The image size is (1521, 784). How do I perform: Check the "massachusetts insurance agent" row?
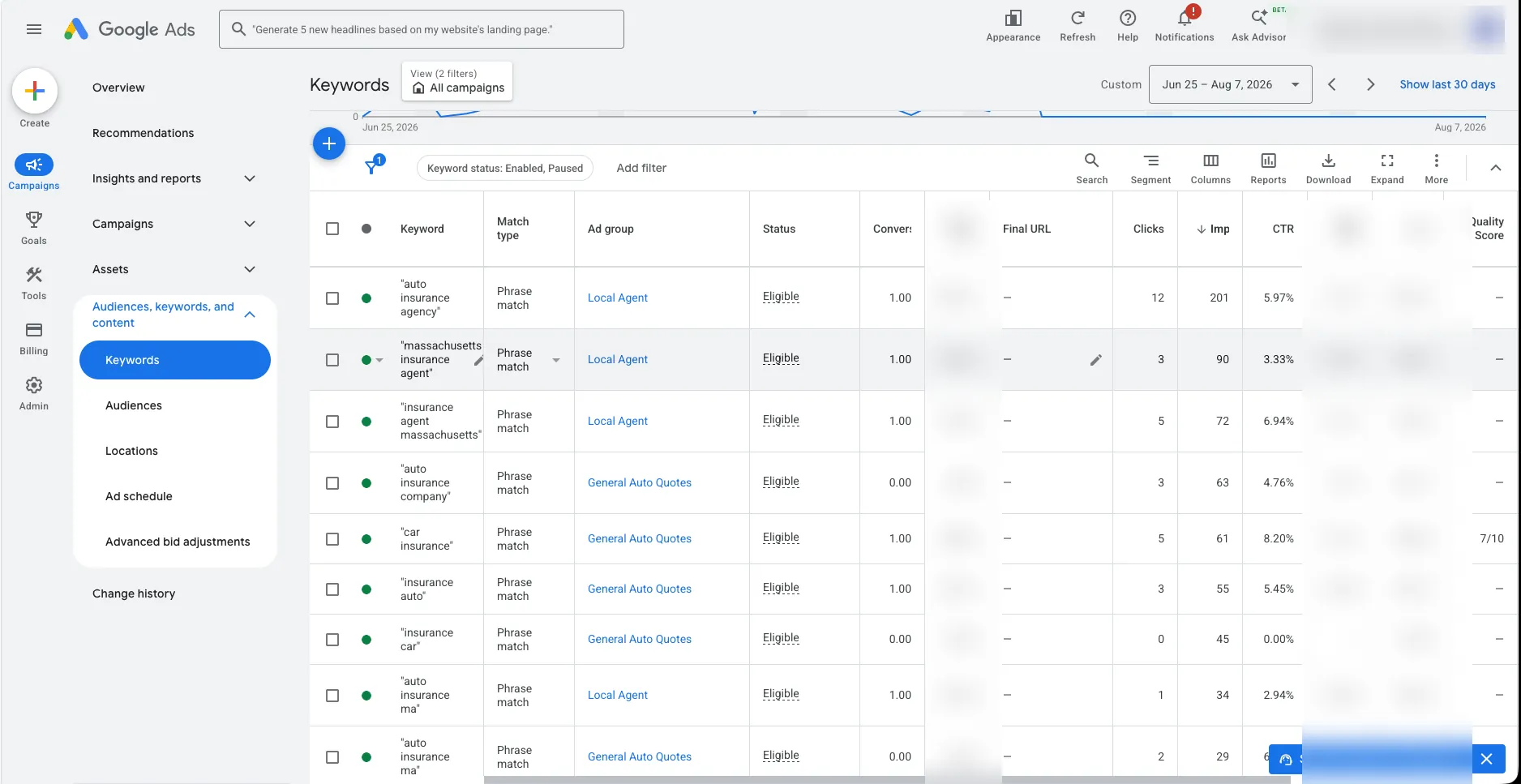click(x=332, y=360)
